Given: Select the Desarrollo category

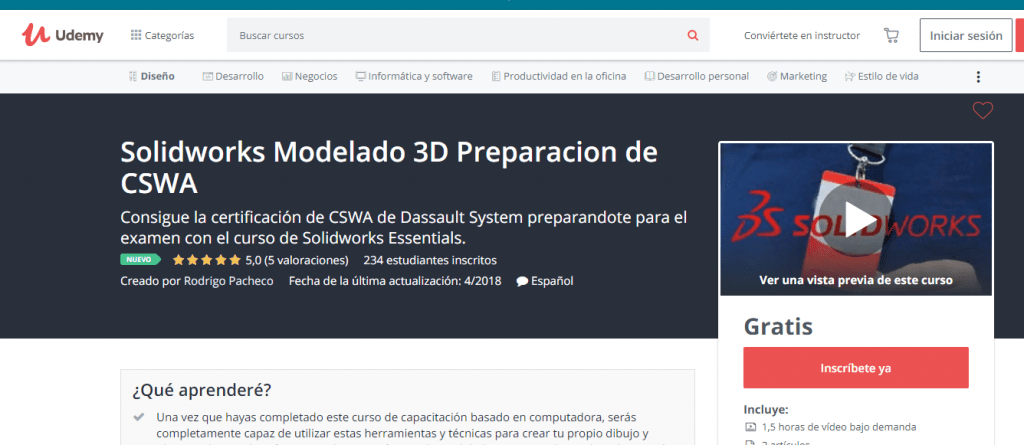Looking at the screenshot, I should pyautogui.click(x=233, y=76).
